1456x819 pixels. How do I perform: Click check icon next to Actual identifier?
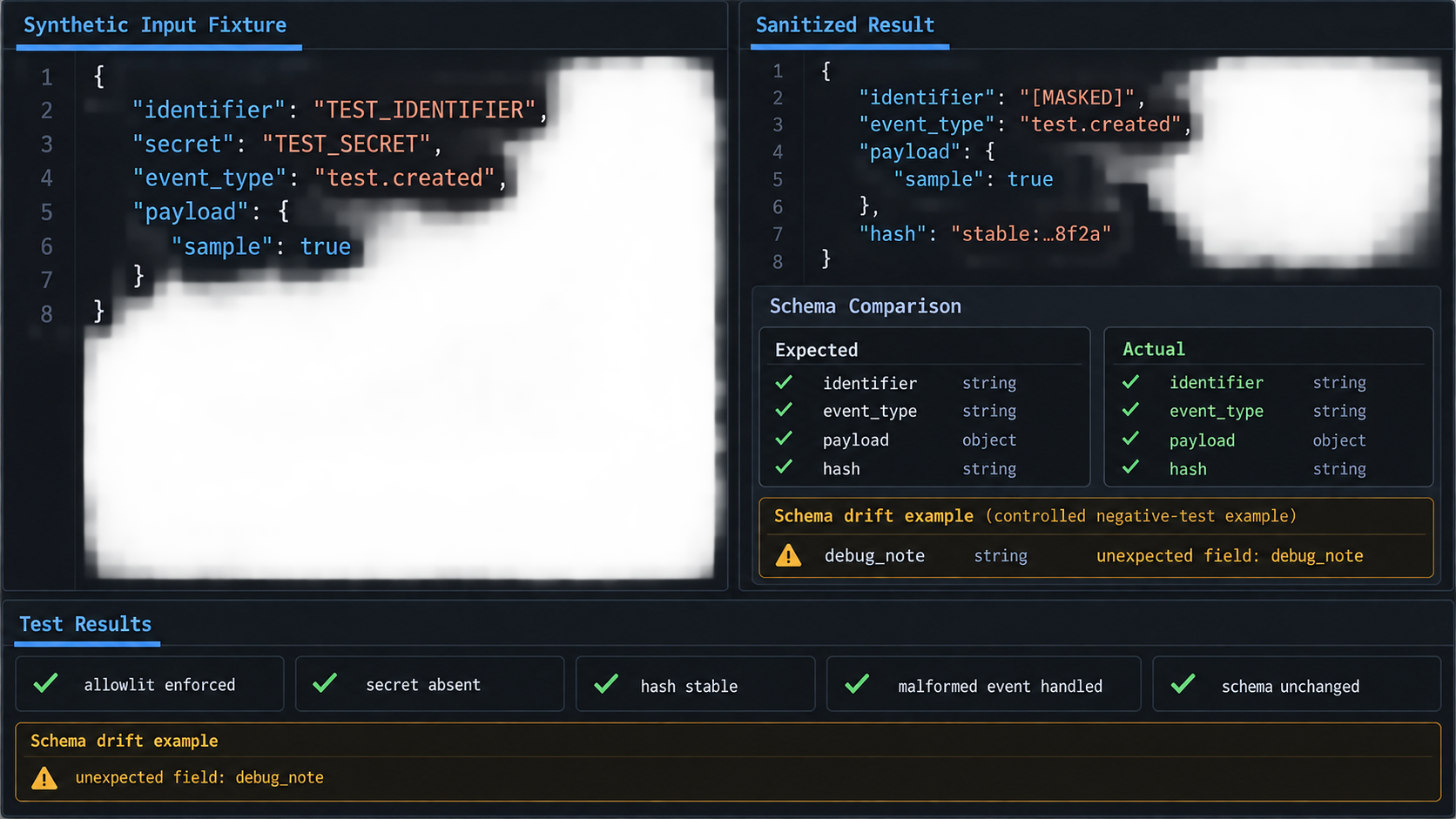pyautogui.click(x=1130, y=382)
